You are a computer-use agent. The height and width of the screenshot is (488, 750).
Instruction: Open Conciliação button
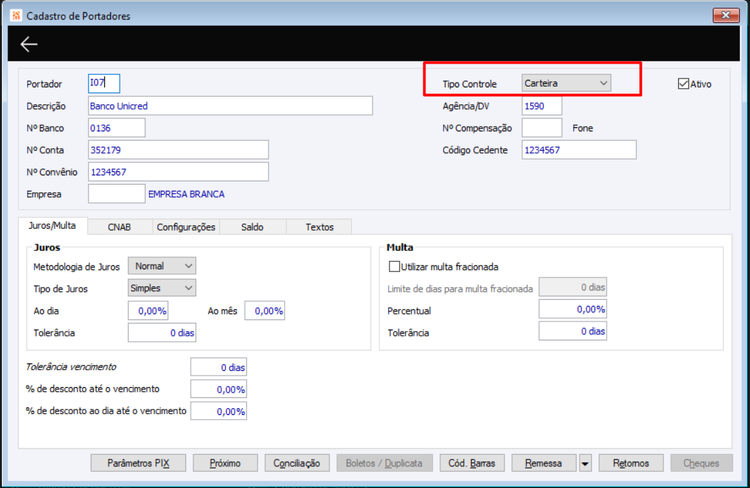pyautogui.click(x=297, y=463)
